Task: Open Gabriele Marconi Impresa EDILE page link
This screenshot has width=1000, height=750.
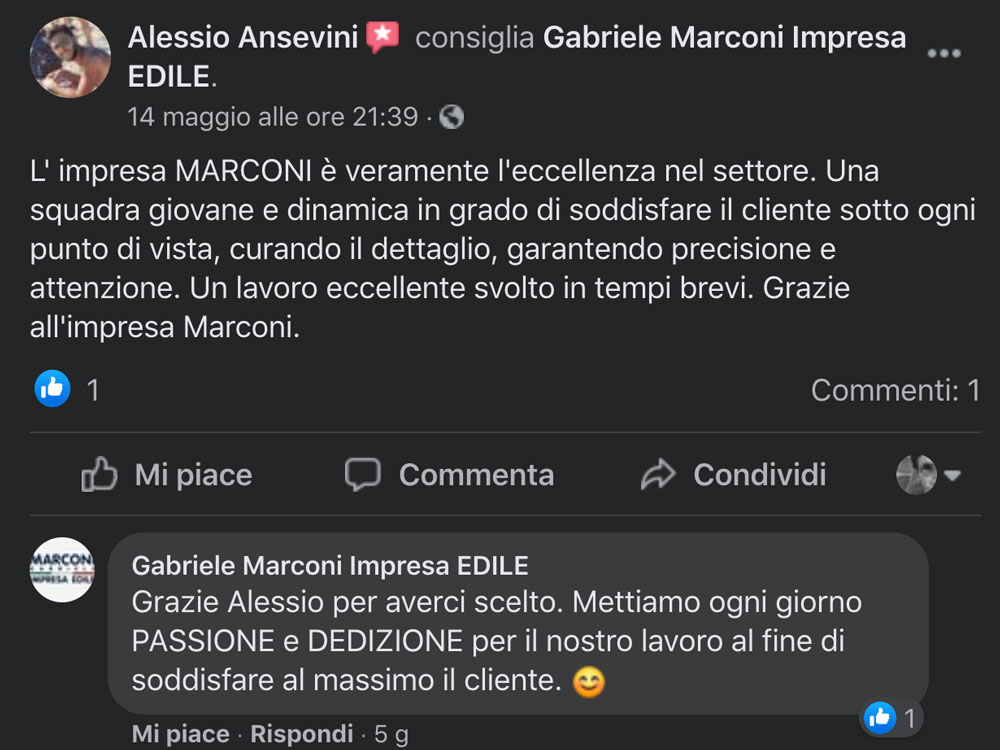Action: click(x=724, y=38)
